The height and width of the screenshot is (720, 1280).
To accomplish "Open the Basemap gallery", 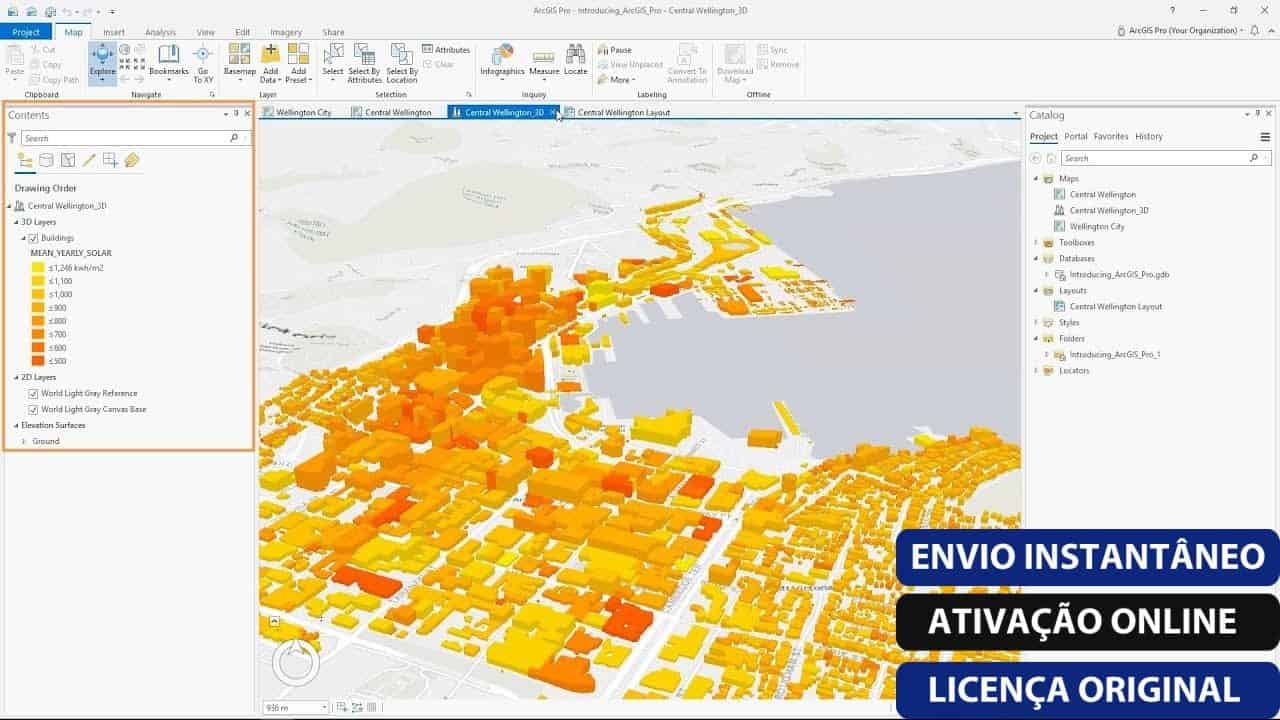I will [240, 63].
